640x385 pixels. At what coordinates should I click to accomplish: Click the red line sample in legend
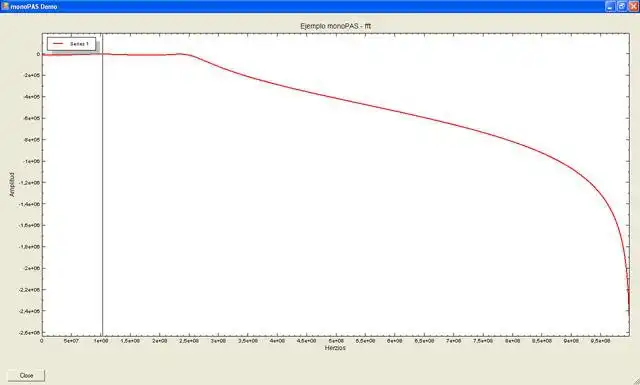pyautogui.click(x=58, y=44)
